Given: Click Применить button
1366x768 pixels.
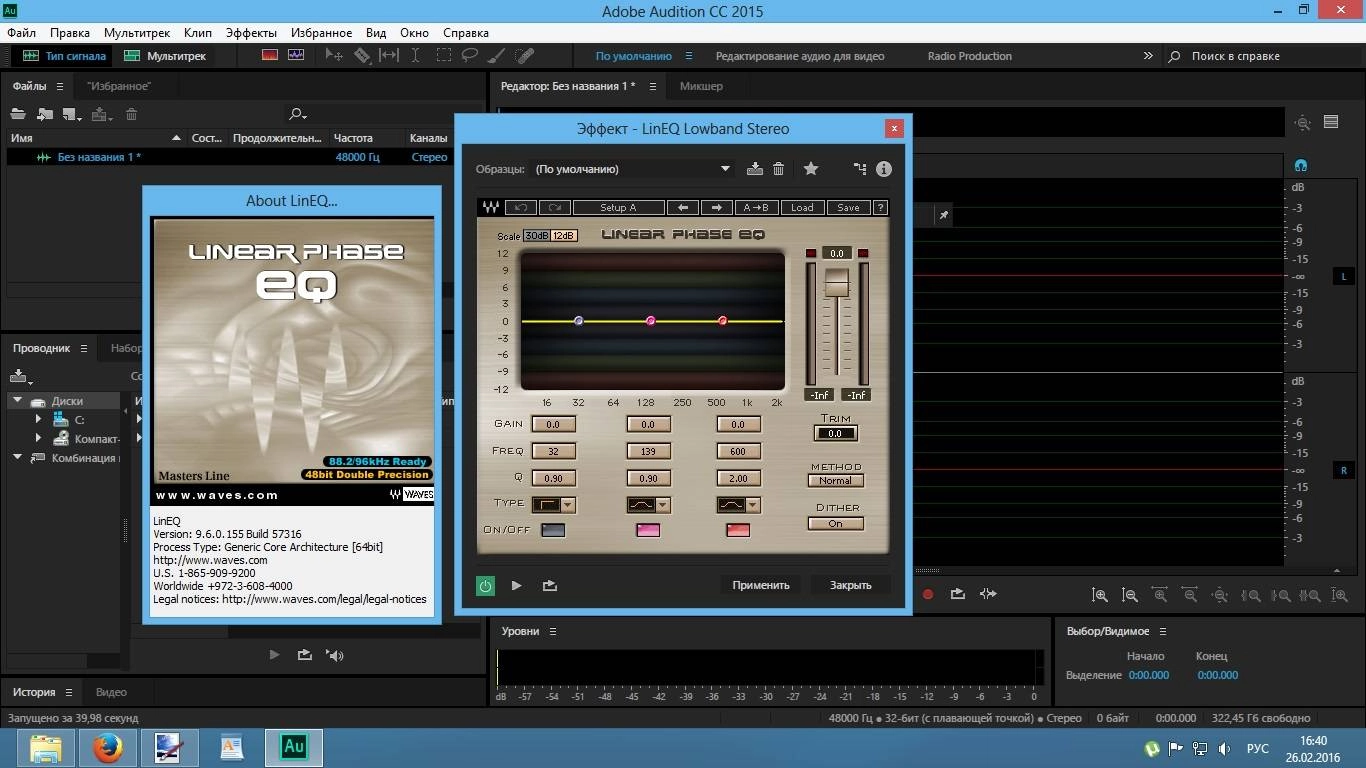Looking at the screenshot, I should click(761, 586).
